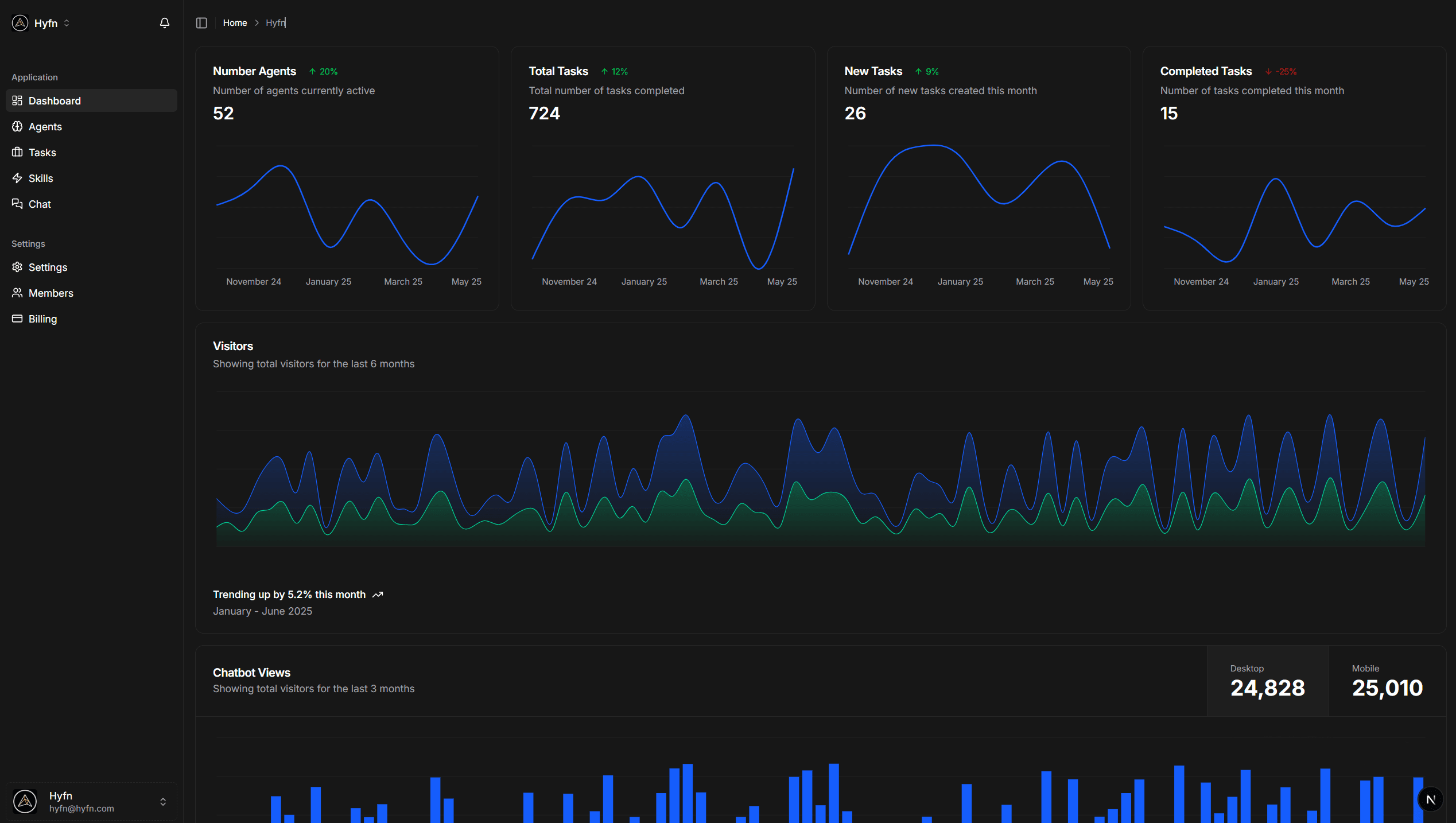Click the value 724 in Total Tasks

544,113
